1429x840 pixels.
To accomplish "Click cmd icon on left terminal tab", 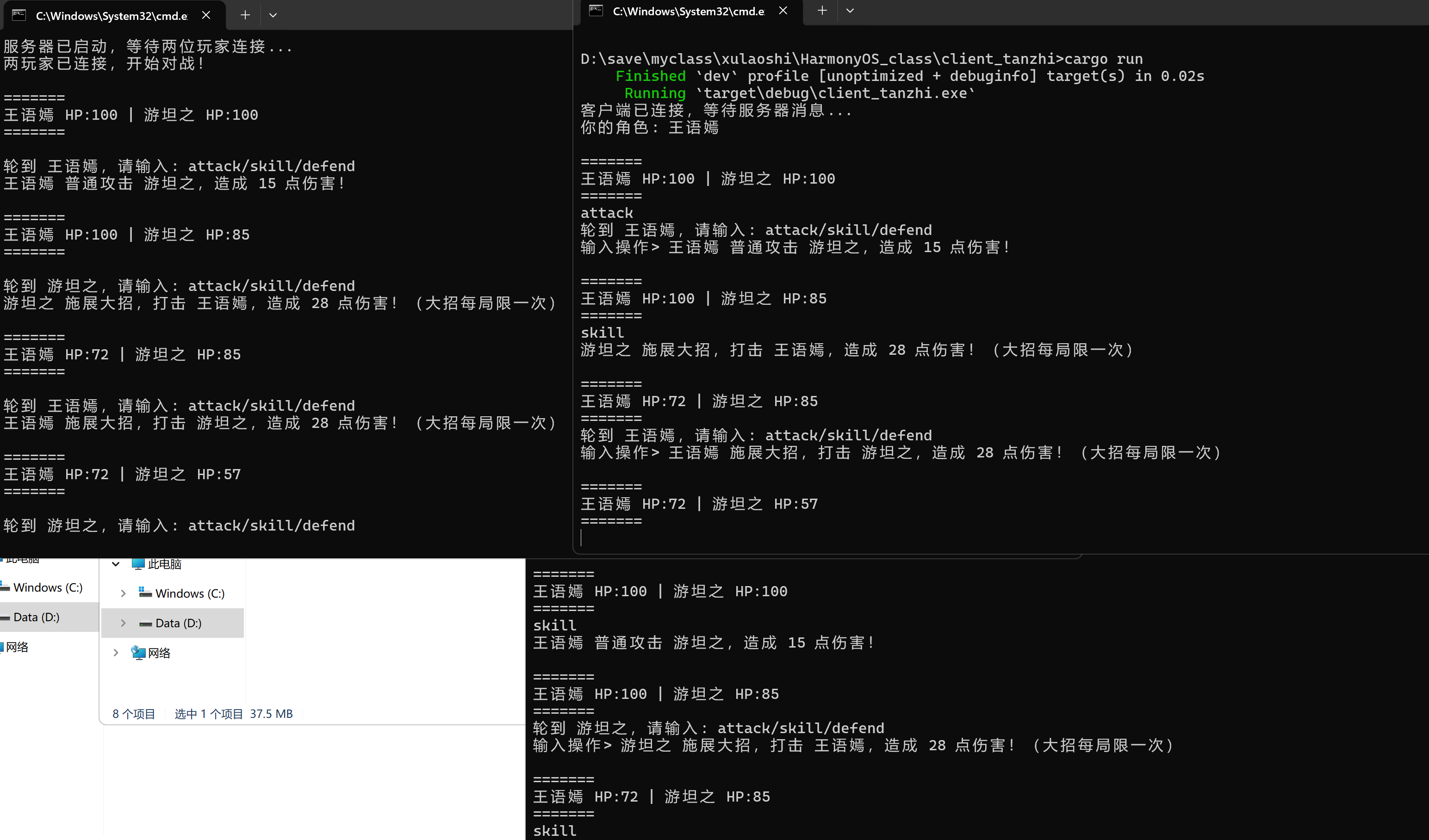I will pos(19,15).
